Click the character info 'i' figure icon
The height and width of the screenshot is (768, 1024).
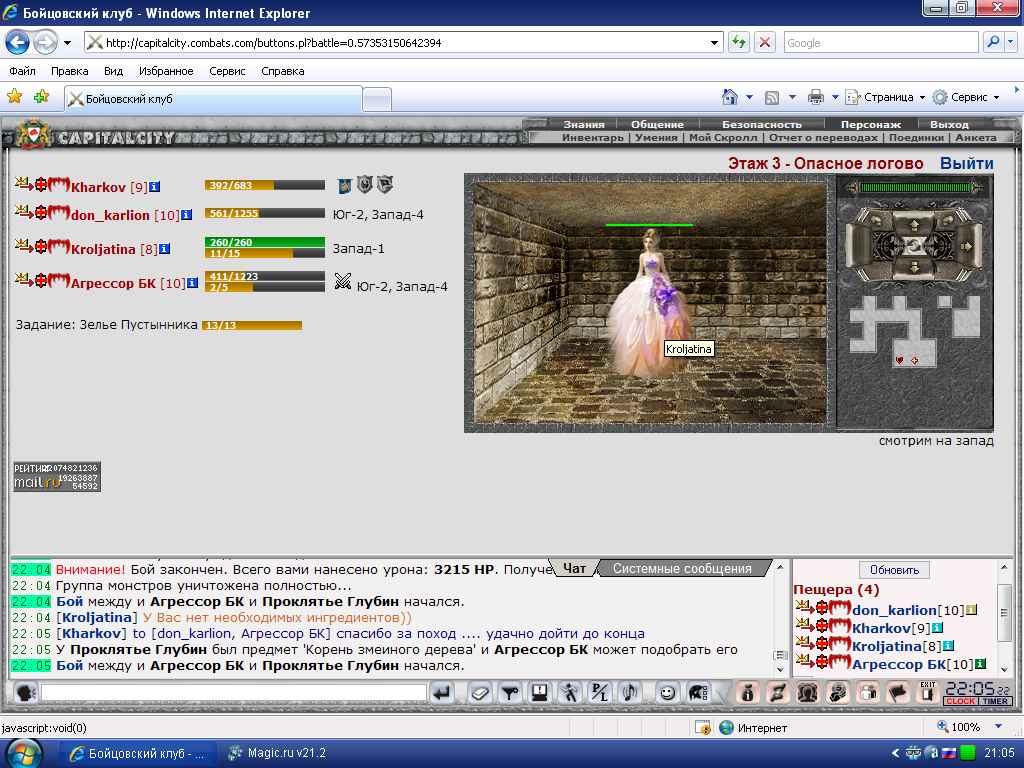click(x=748, y=692)
